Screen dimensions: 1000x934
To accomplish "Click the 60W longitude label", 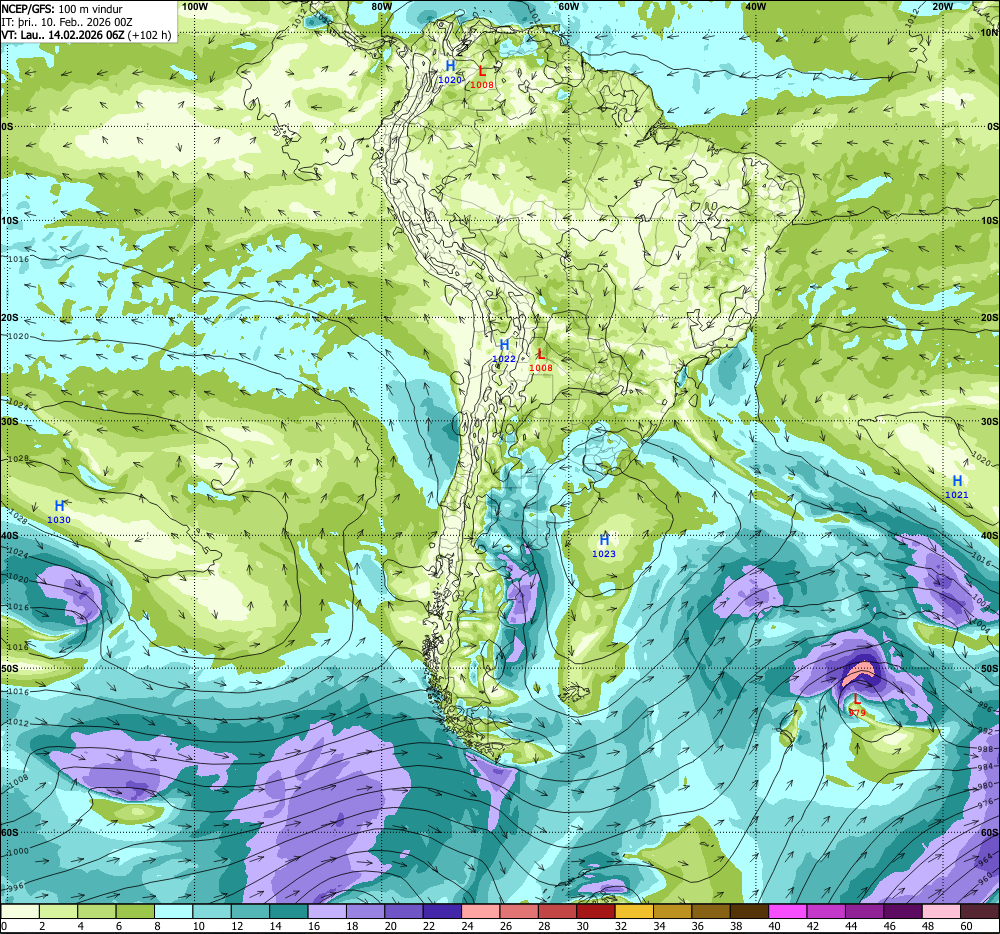I will 568,6.
